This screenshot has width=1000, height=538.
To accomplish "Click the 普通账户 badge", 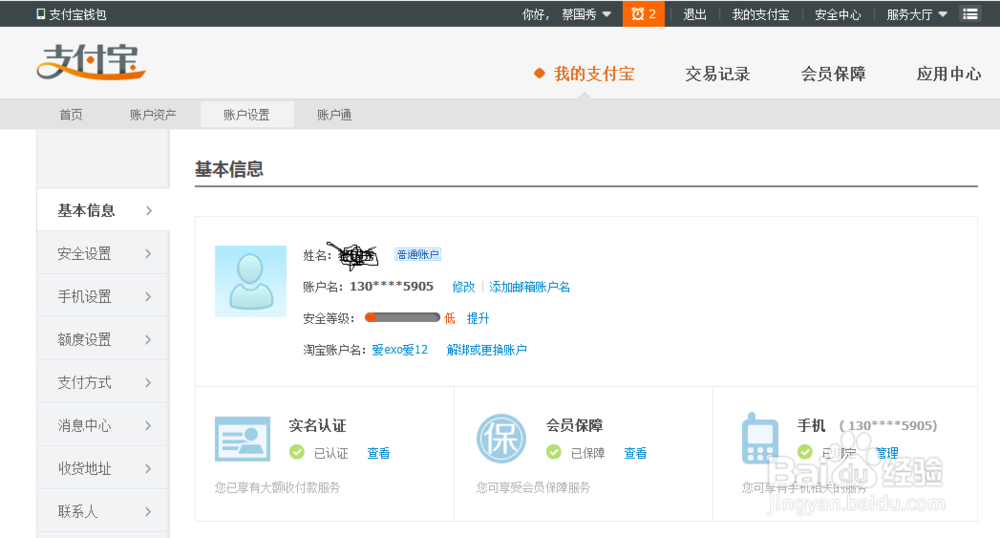I will point(418,254).
